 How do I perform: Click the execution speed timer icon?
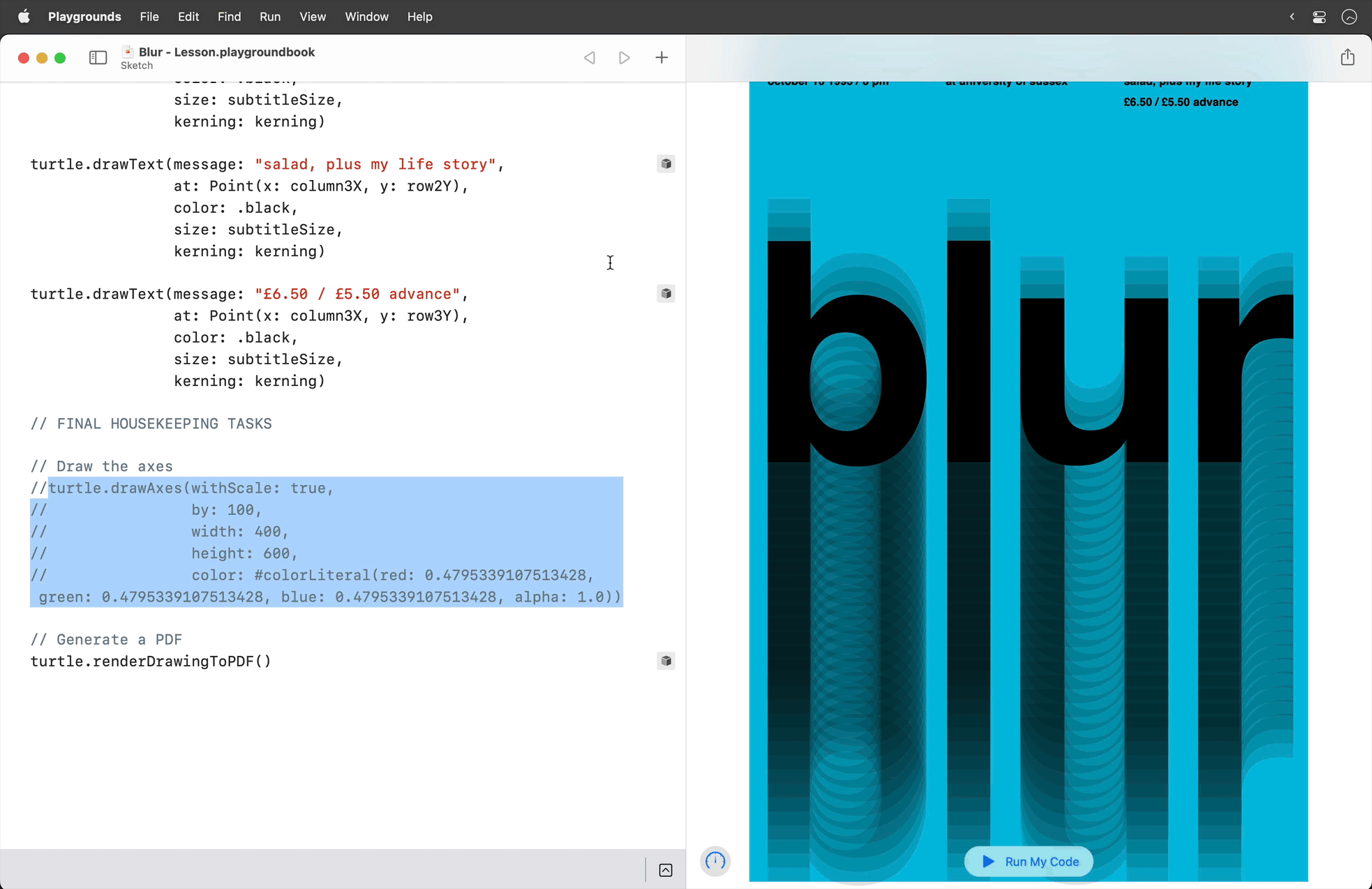click(x=715, y=861)
